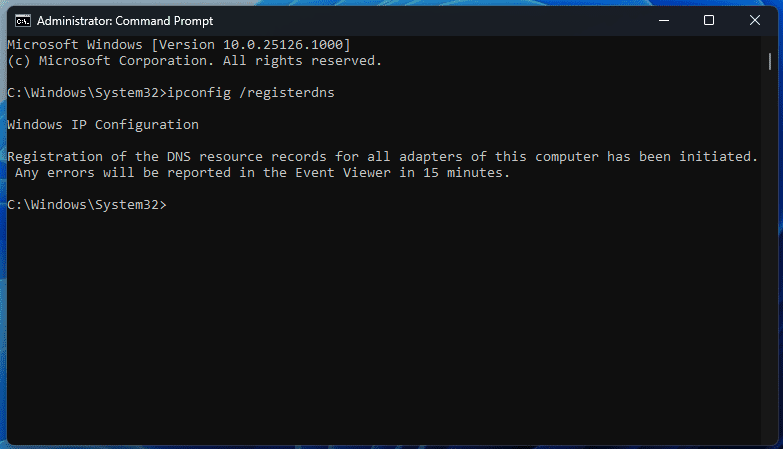Click 'Microsoft Windows' text on the first line
The width and height of the screenshot is (783, 449).
tap(75, 44)
